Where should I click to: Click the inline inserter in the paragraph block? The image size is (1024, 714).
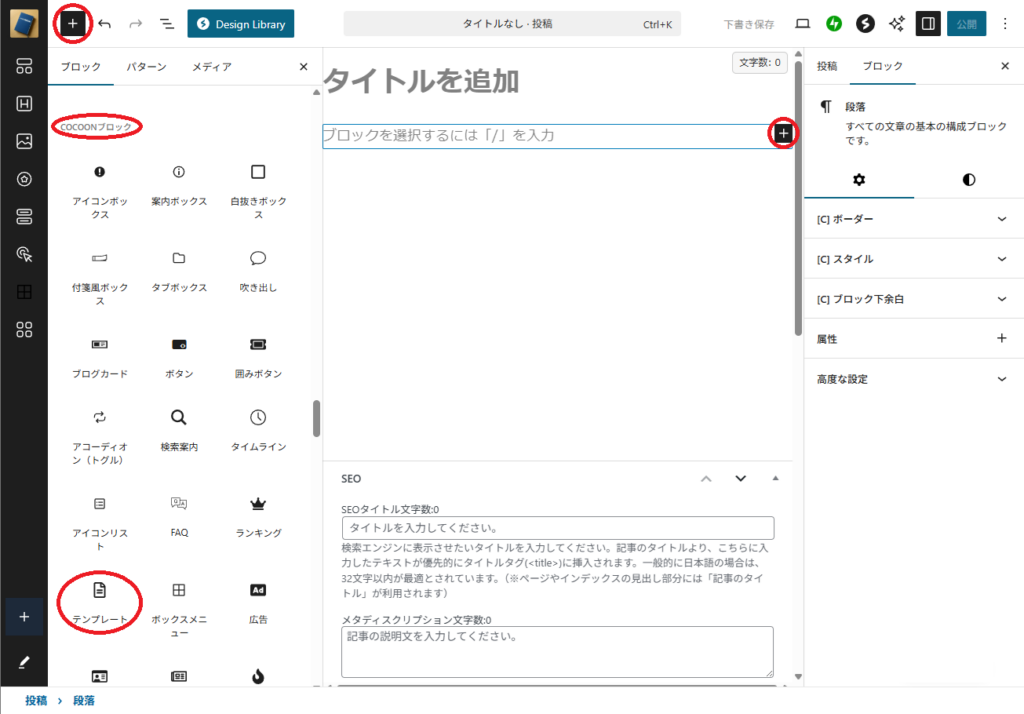(x=783, y=133)
